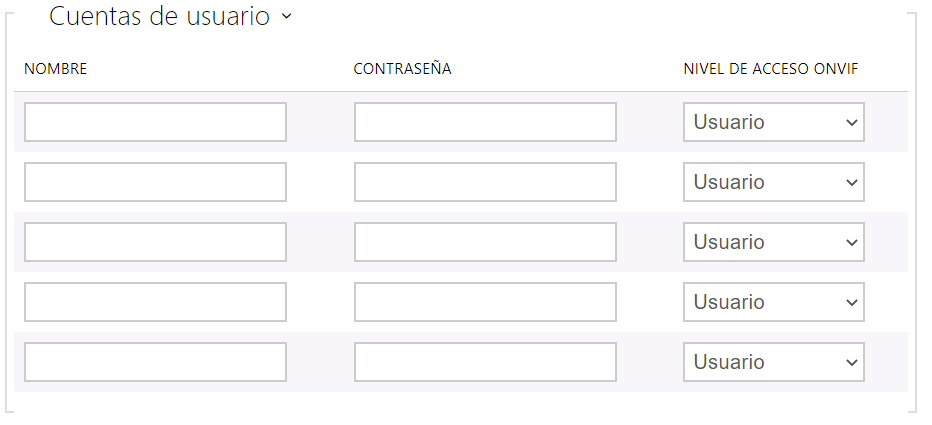932x425 pixels.
Task: Open the first row ONVIF access dropdown
Action: click(x=774, y=122)
